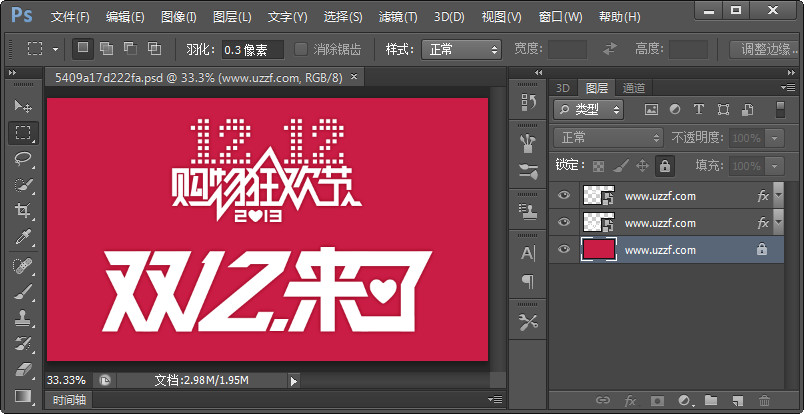Open the collapsed History panel icon
This screenshot has width=804, height=414.
(528, 103)
